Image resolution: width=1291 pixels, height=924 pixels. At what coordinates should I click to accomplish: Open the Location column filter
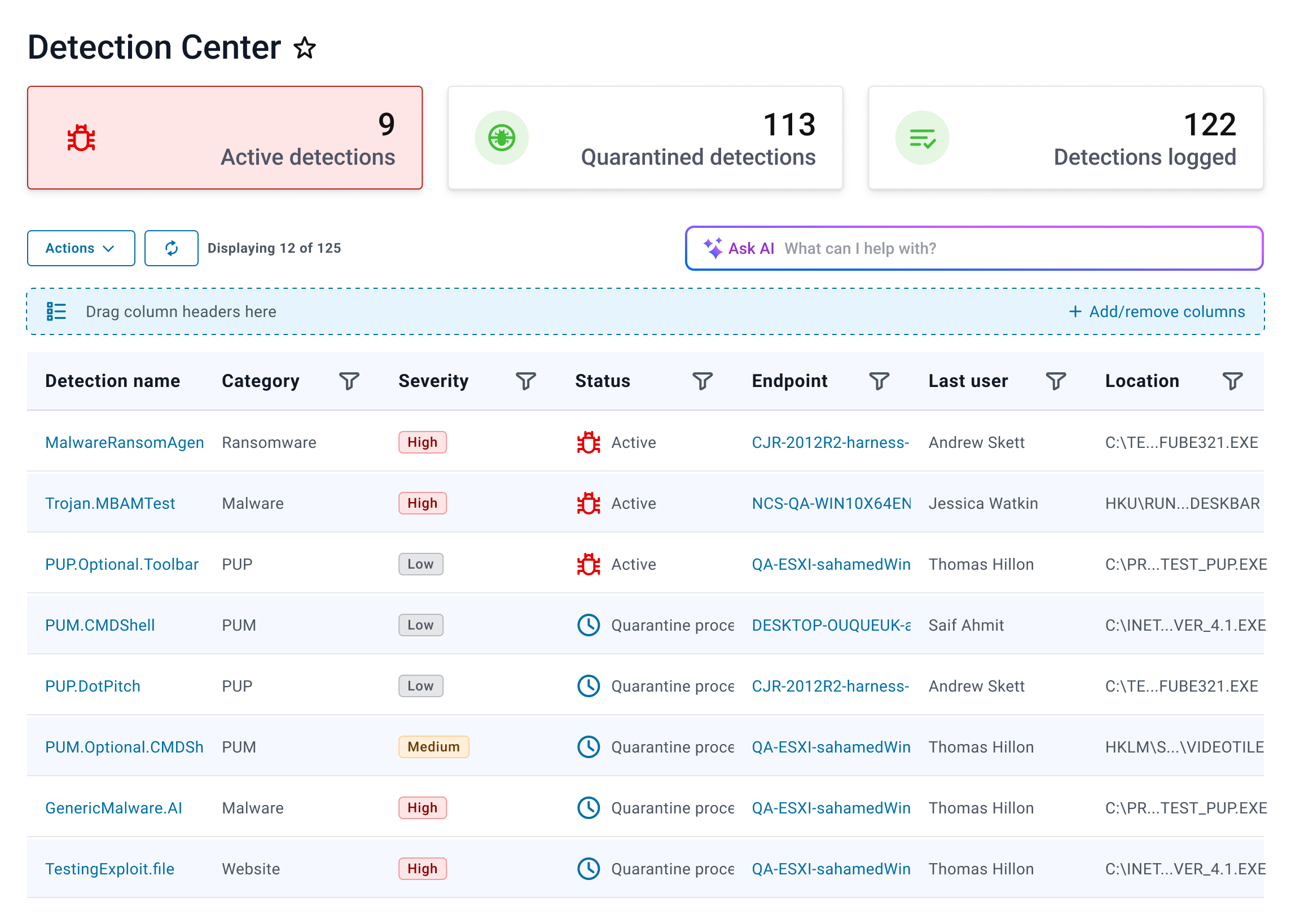click(x=1232, y=381)
